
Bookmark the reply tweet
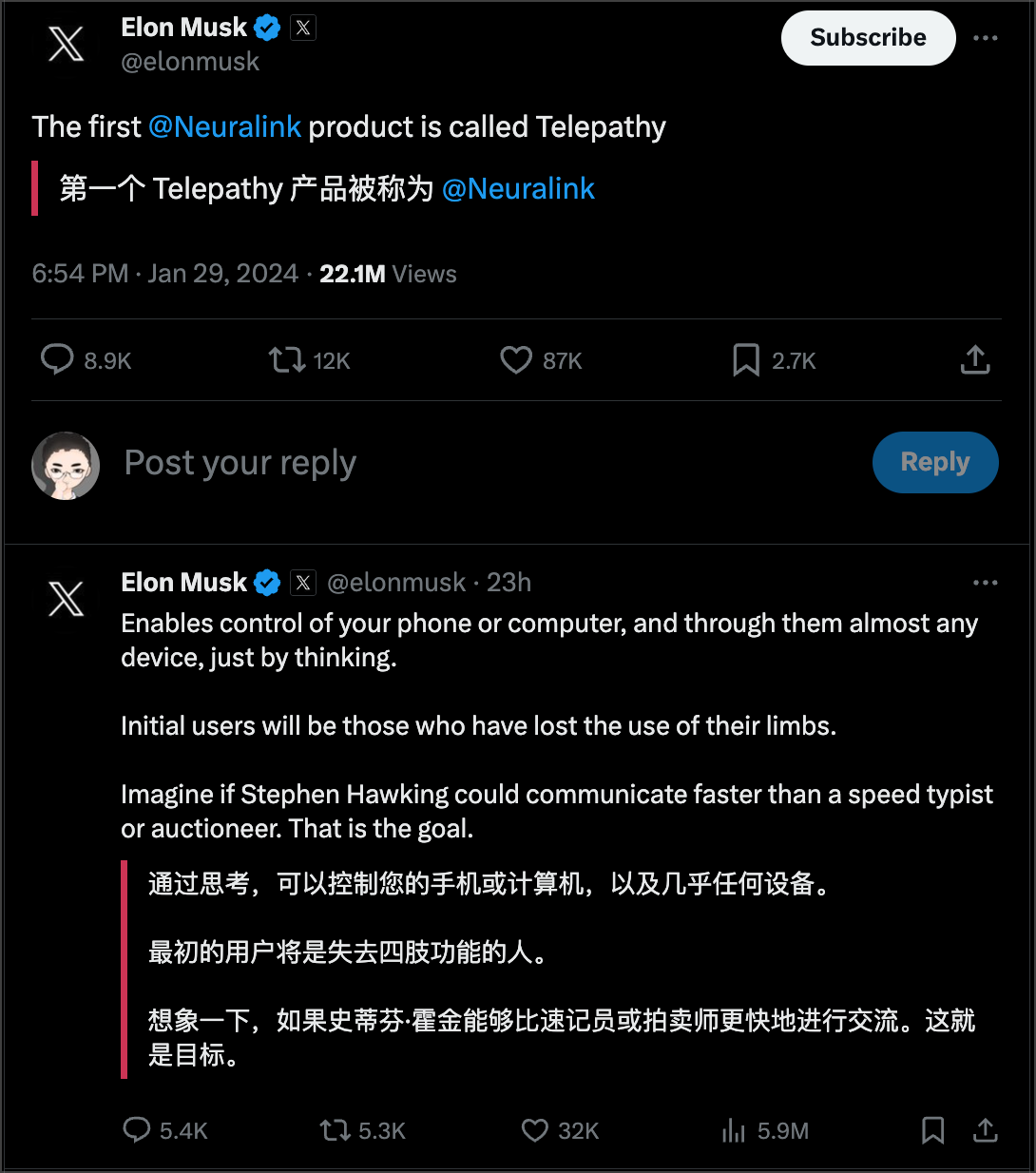932,1130
